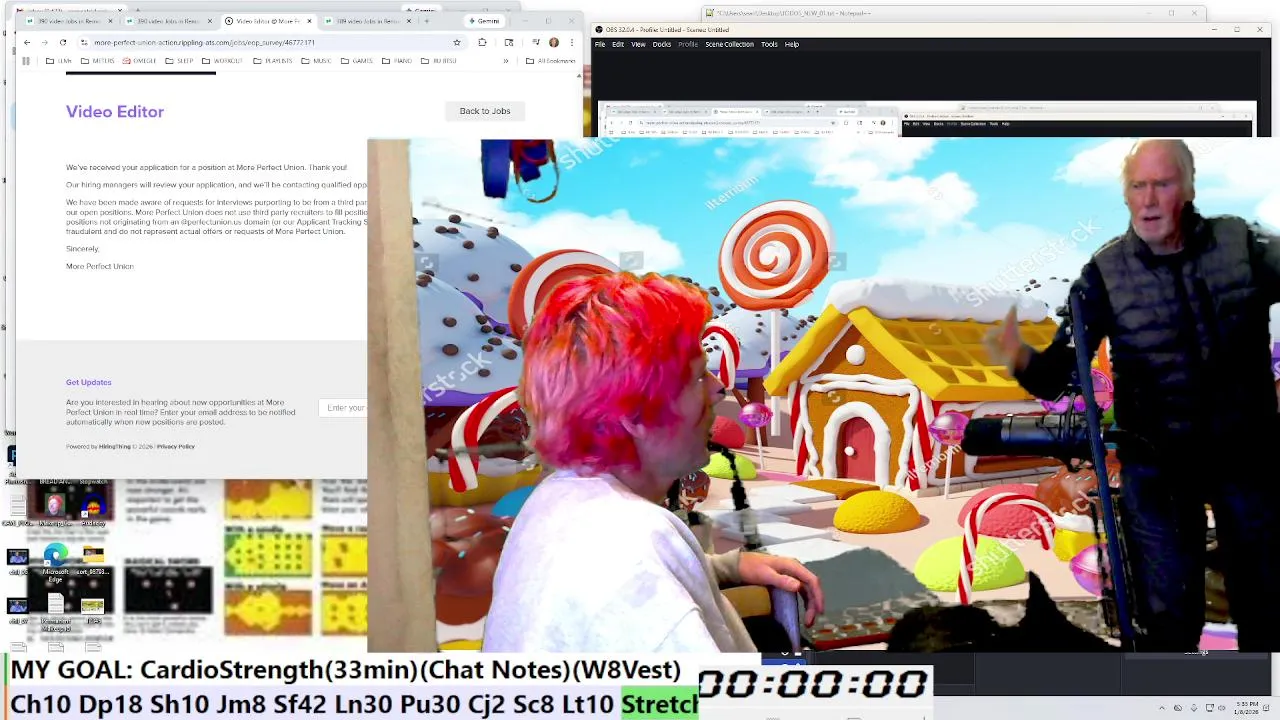Close the Video Editor tab
1280x720 pixels.
coord(309,21)
